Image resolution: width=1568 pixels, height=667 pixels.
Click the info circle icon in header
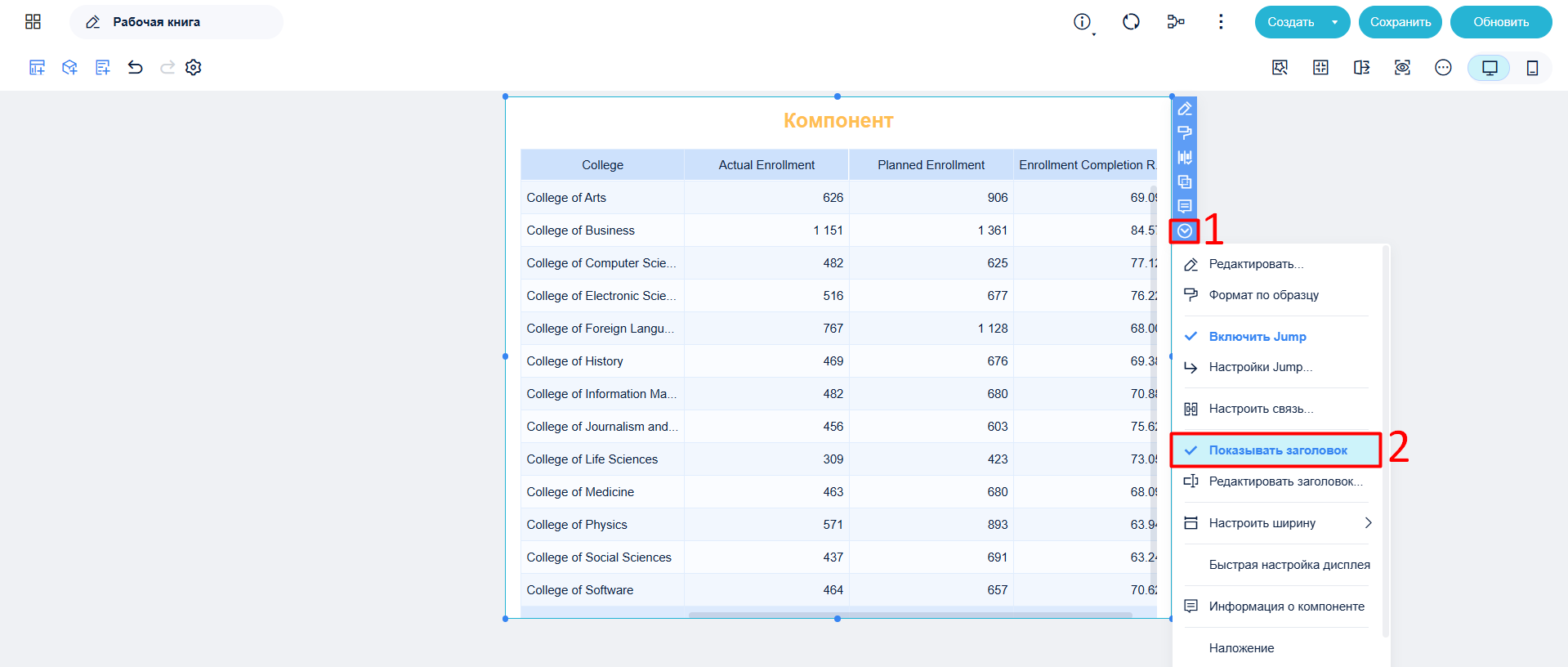[1082, 22]
